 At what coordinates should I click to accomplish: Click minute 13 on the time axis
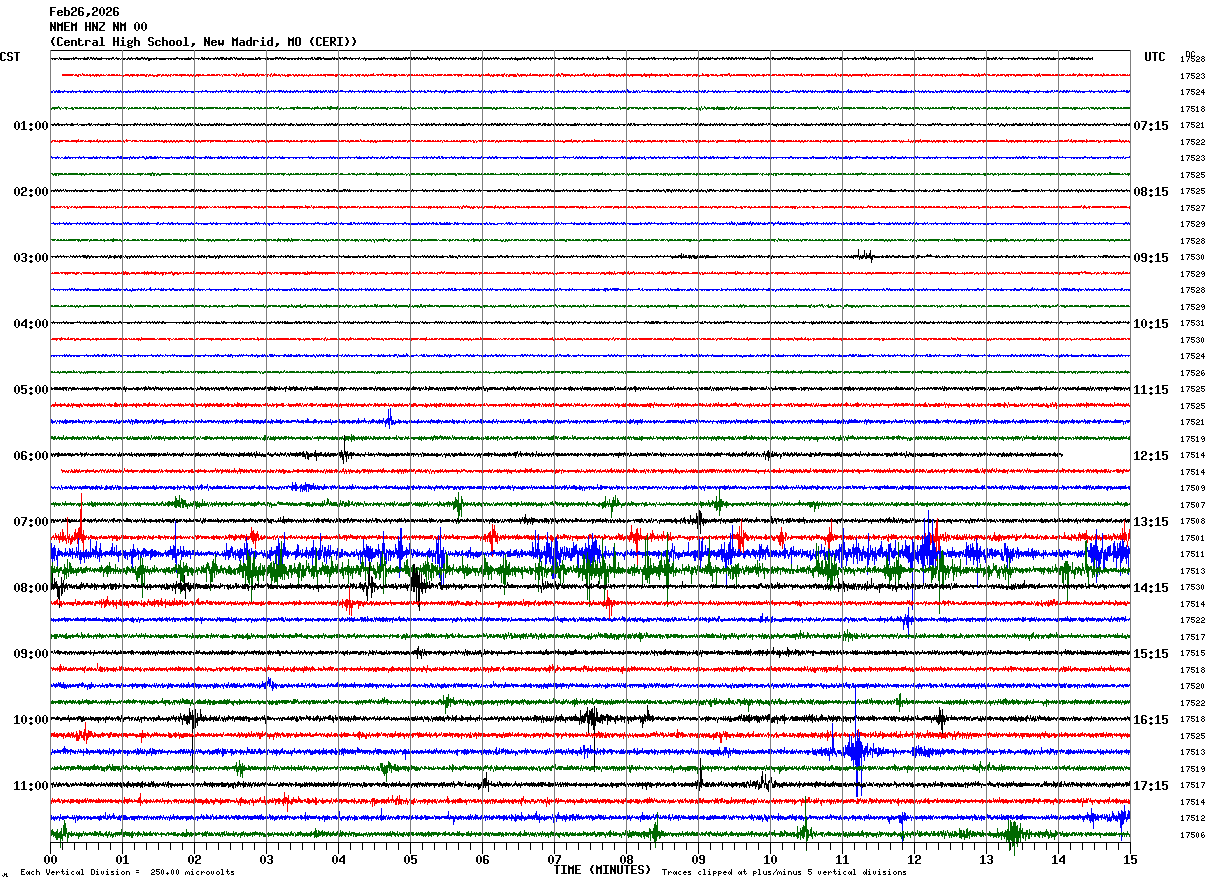click(986, 859)
